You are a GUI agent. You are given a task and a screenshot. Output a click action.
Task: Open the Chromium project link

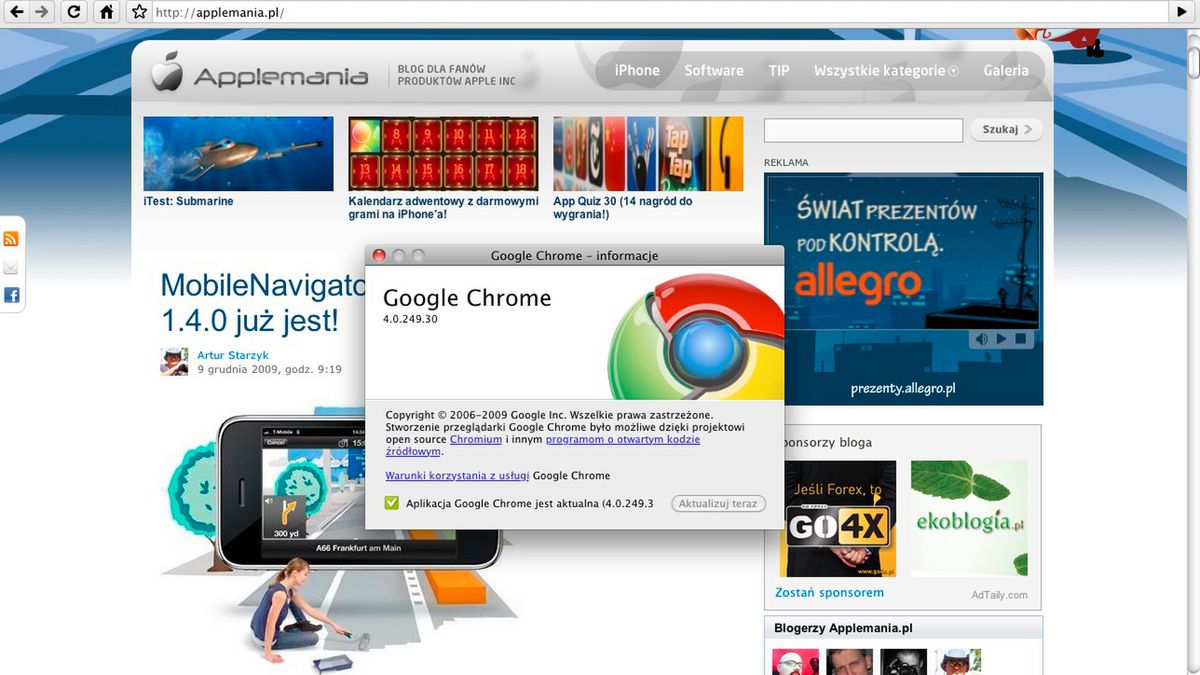click(x=476, y=439)
